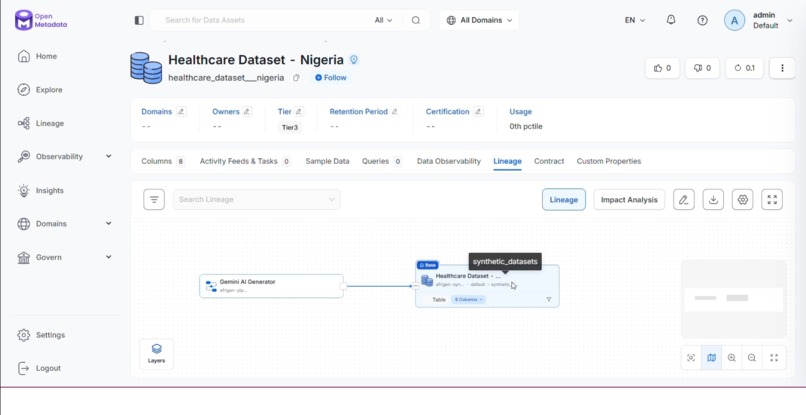Select the Gemini AI Generator node

tap(271, 286)
